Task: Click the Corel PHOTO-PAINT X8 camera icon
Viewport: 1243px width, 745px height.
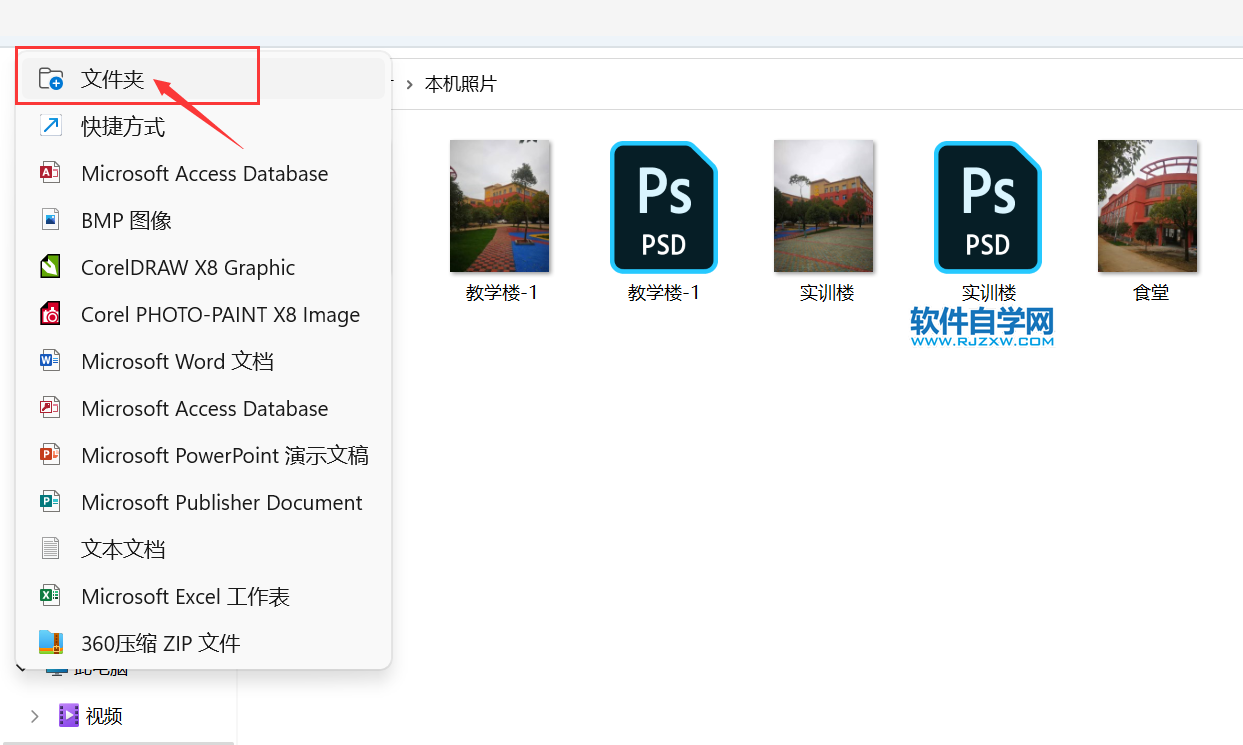Action: pyautogui.click(x=50, y=314)
